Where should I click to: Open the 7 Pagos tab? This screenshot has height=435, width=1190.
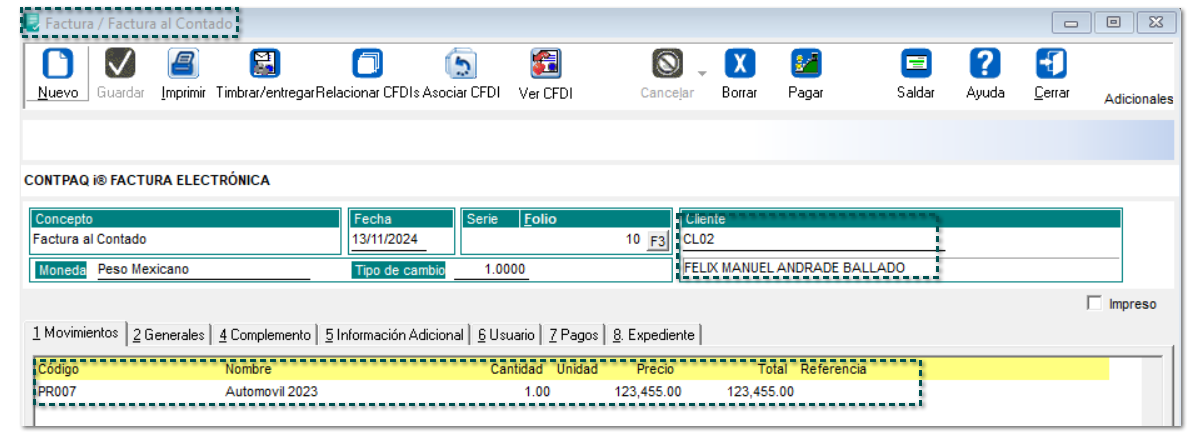click(574, 334)
